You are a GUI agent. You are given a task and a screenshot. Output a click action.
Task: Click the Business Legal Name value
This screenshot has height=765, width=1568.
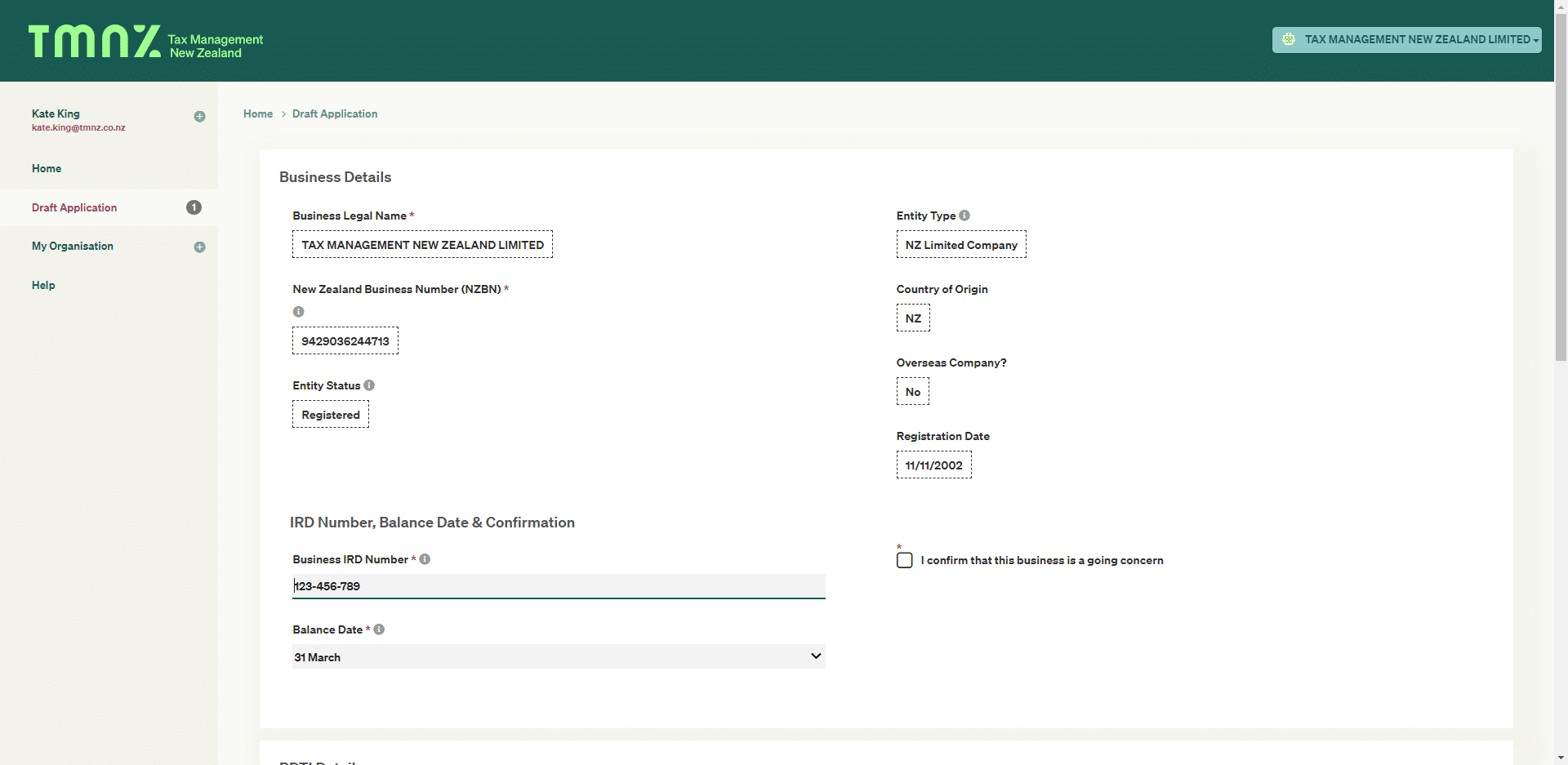[422, 244]
